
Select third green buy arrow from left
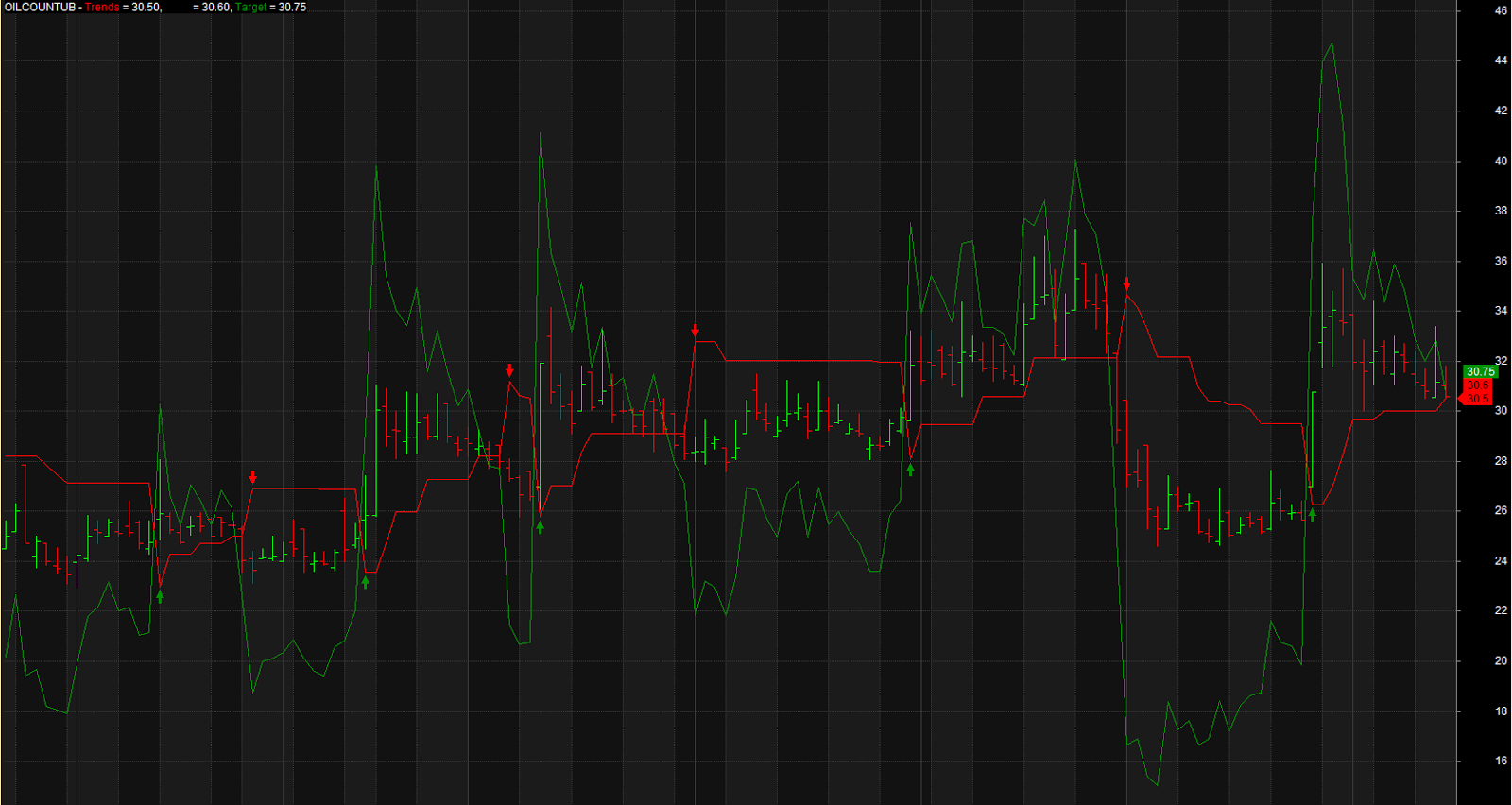[x=541, y=527]
